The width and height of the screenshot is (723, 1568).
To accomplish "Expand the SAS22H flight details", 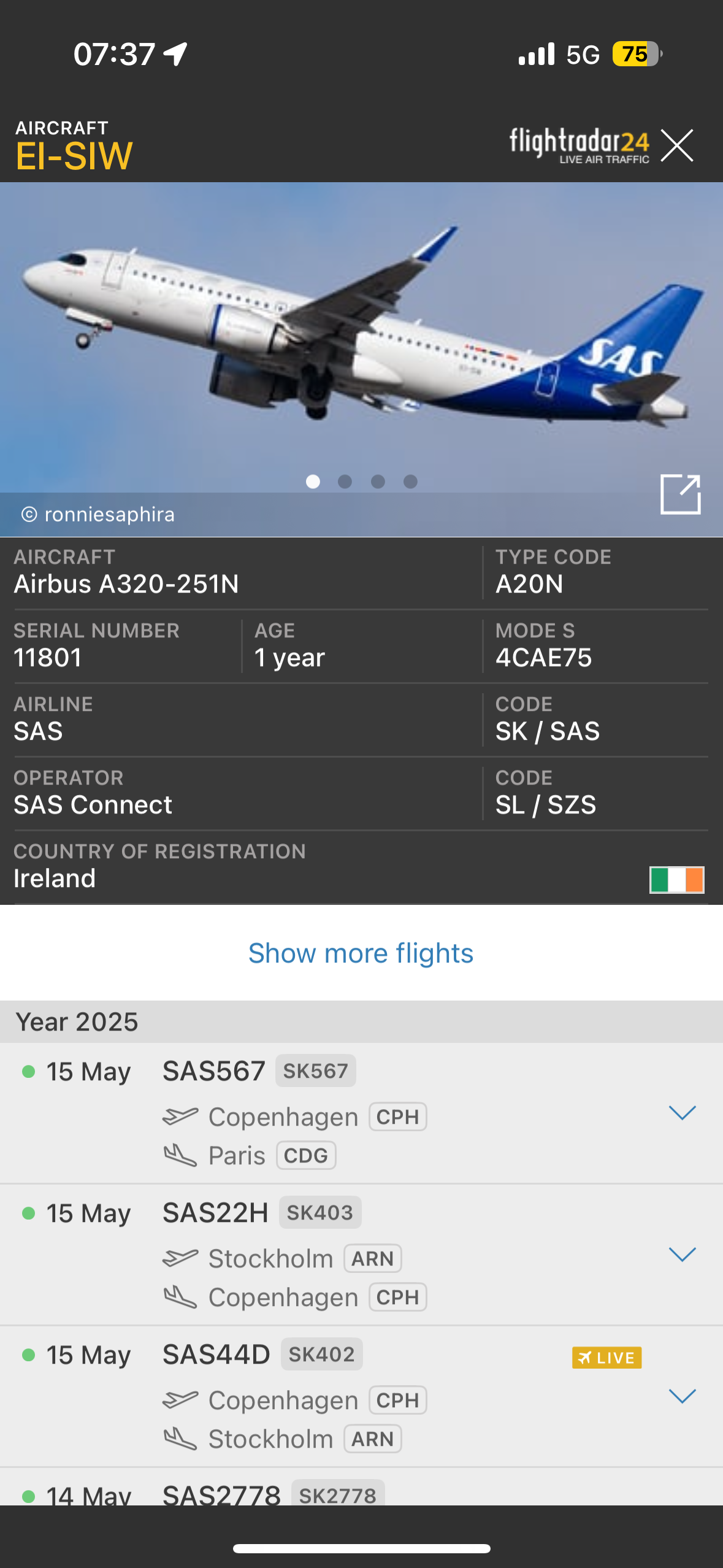I will pyautogui.click(x=682, y=1255).
